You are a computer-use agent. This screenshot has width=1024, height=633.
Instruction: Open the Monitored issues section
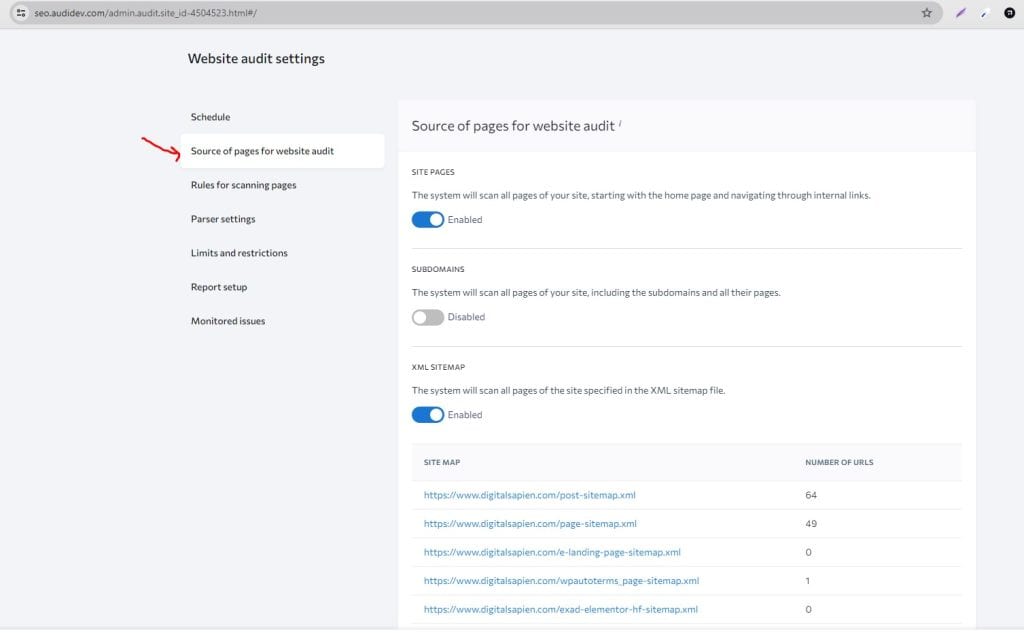point(226,321)
